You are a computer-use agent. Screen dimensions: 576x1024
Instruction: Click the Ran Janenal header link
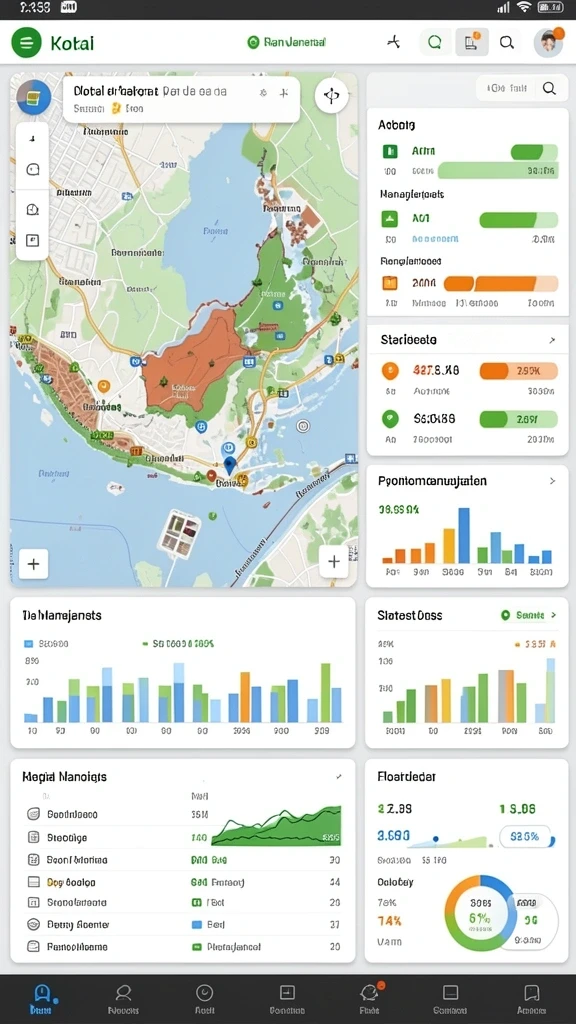click(287, 42)
